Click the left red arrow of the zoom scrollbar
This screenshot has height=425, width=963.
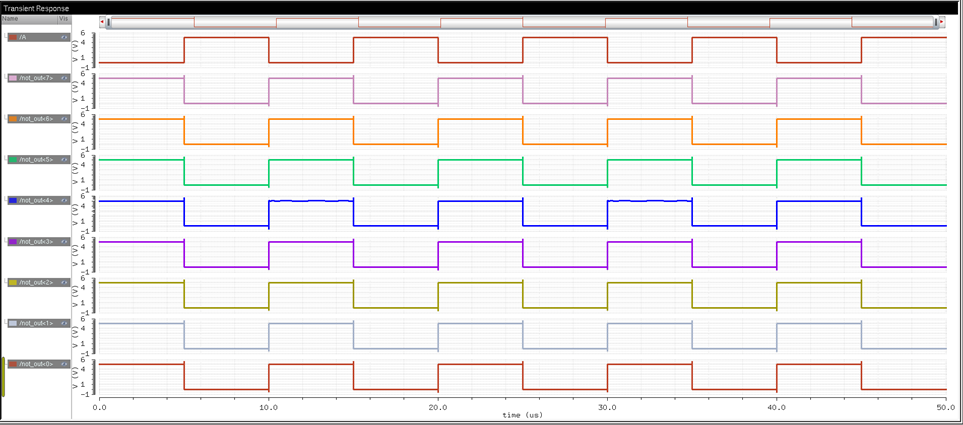click(x=103, y=23)
